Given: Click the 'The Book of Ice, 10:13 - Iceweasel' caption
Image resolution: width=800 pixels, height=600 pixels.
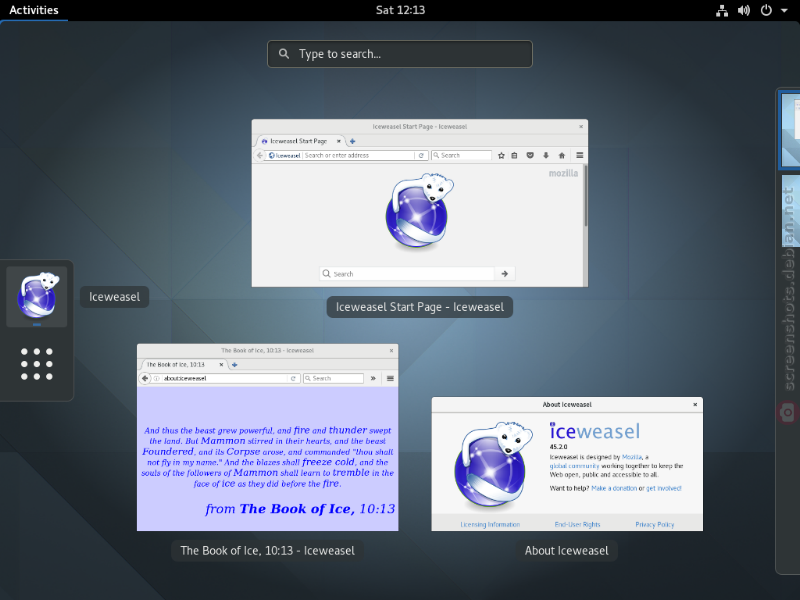Looking at the screenshot, I should point(267,551).
